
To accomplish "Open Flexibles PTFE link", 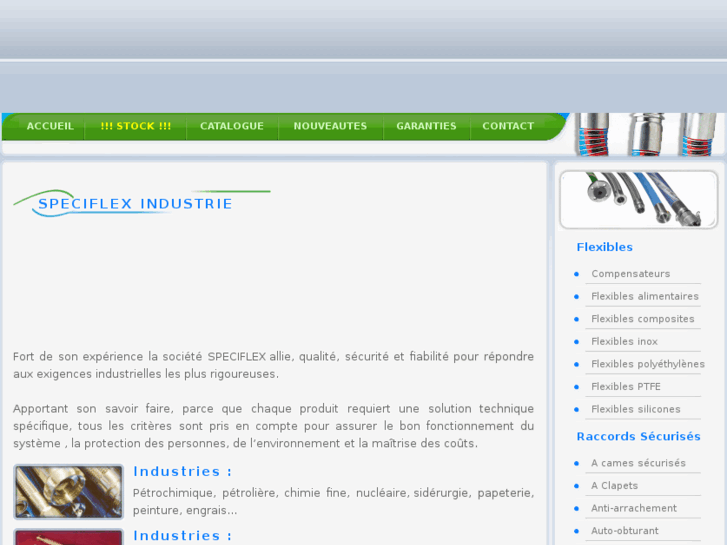I will click(625, 387).
